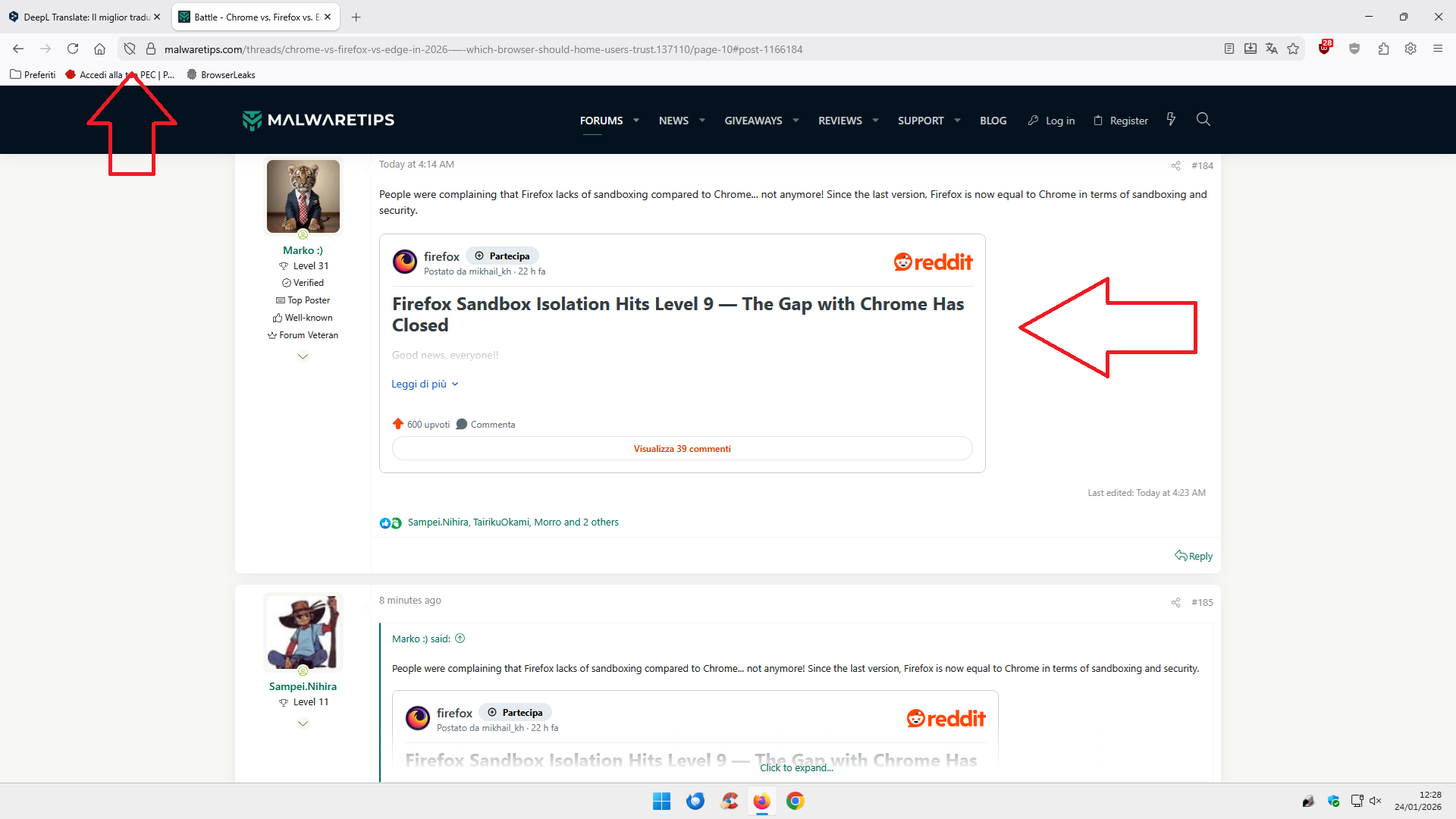
Task: Open permalink for post #184
Action: point(1202,165)
